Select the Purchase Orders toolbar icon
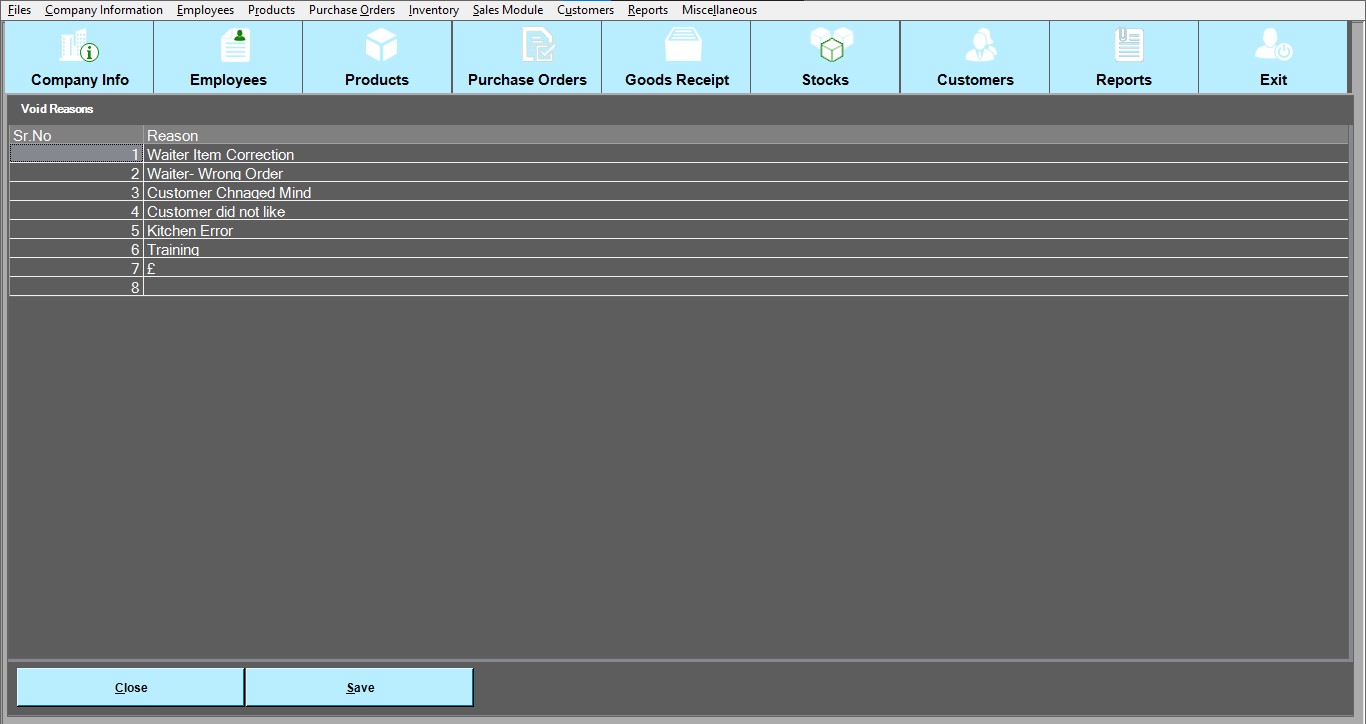 coord(536,46)
